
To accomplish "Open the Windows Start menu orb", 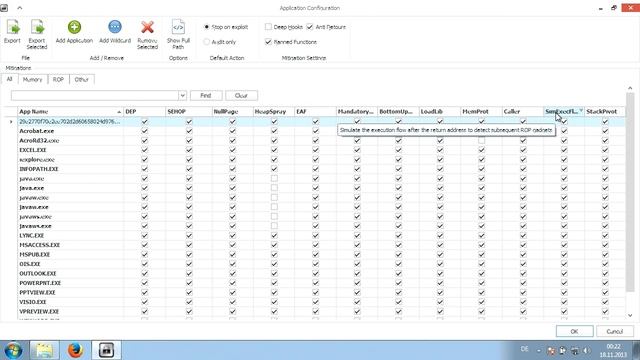I will 13,350.
